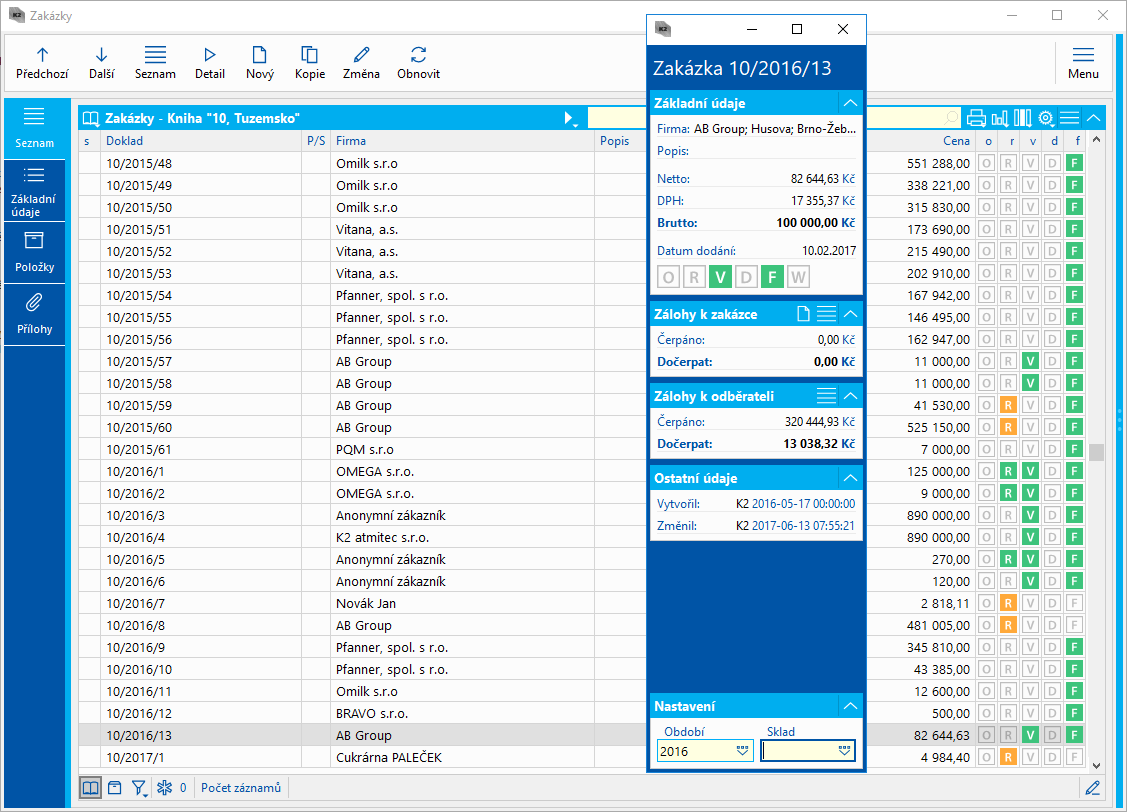Image resolution: width=1127 pixels, height=812 pixels.
Task: Click the Počet záznamů button
Action: click(x=241, y=788)
